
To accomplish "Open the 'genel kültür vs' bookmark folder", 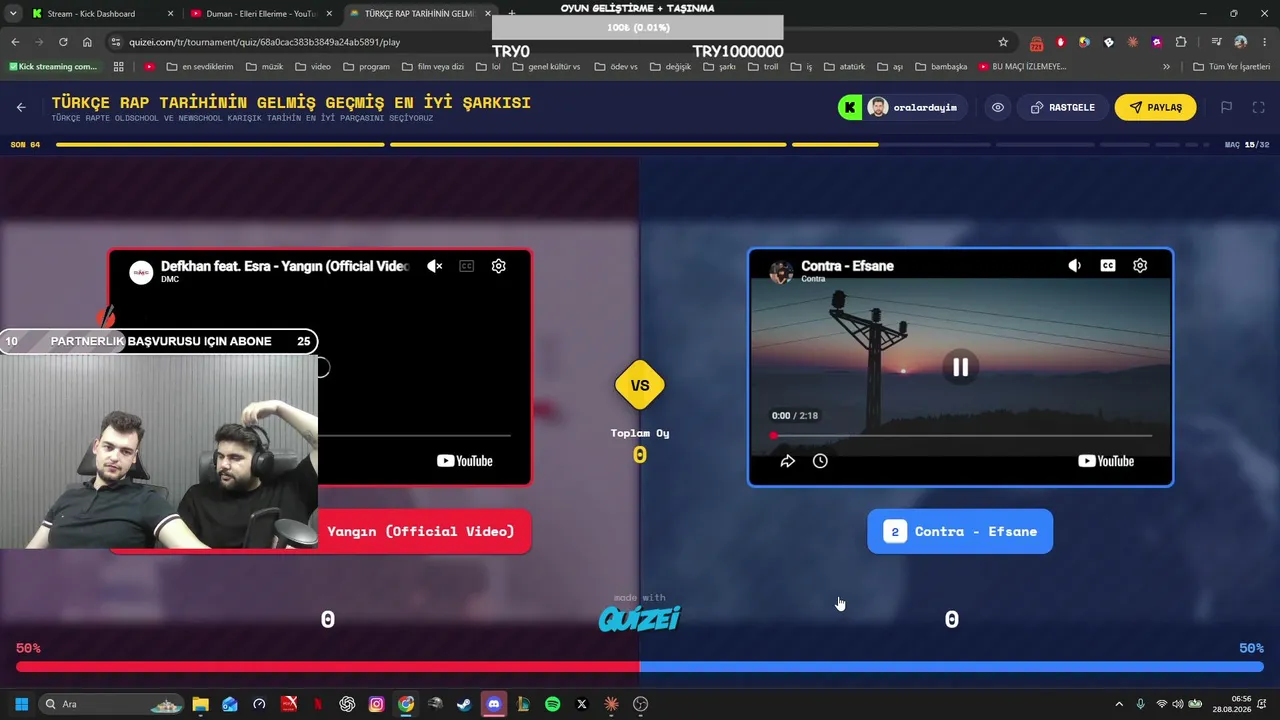I will point(546,67).
